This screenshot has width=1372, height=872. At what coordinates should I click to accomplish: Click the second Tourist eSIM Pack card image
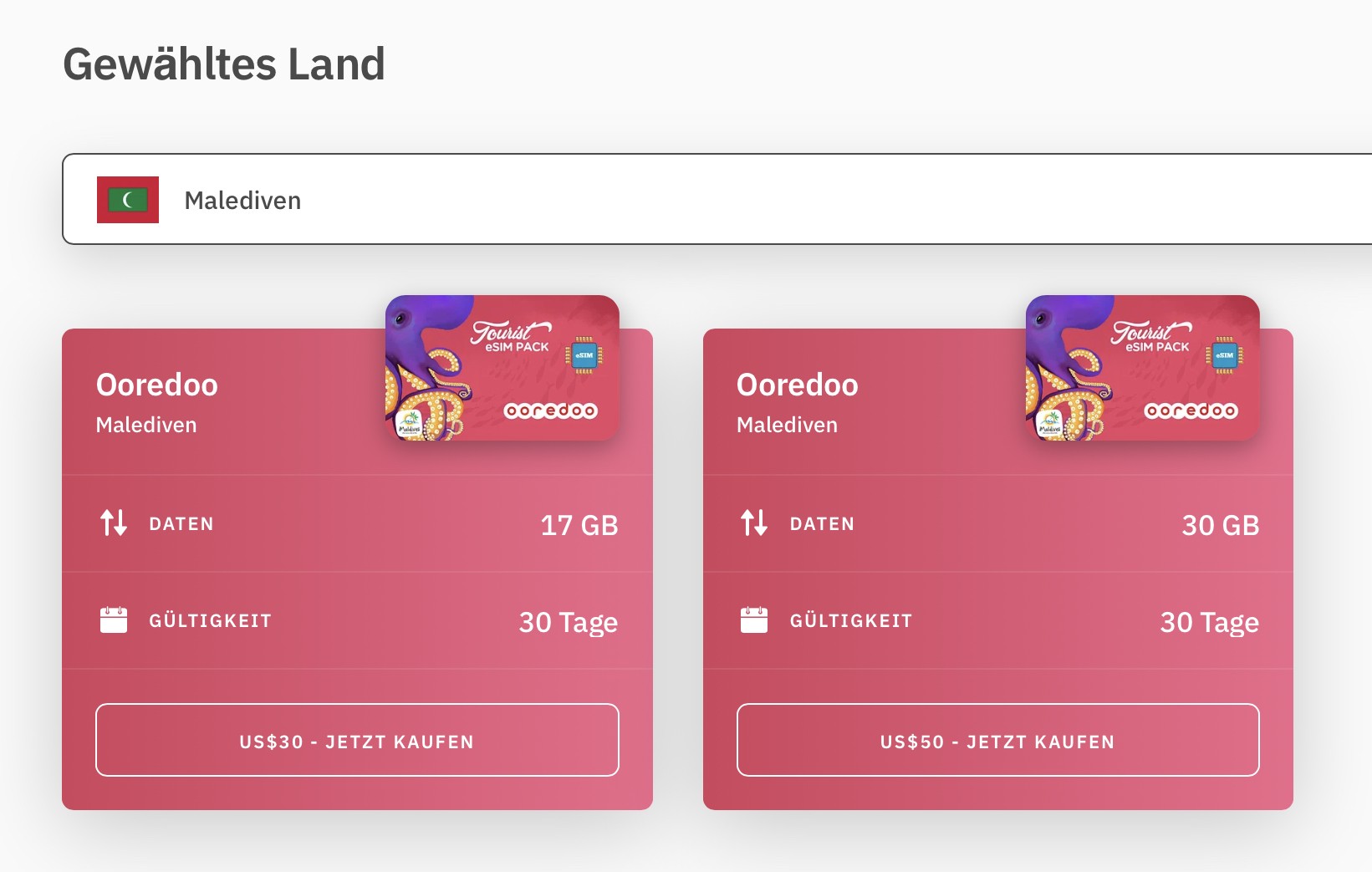click(x=1142, y=368)
